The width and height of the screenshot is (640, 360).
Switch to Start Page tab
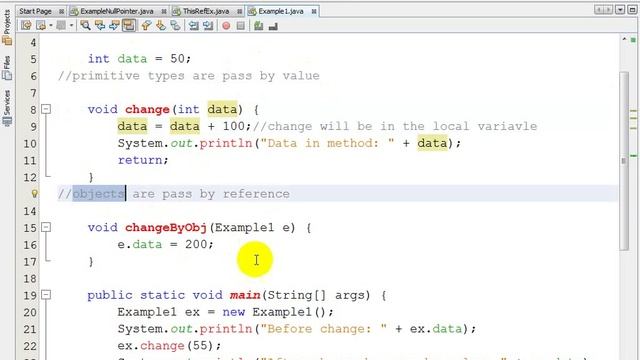pyautogui.click(x=36, y=11)
